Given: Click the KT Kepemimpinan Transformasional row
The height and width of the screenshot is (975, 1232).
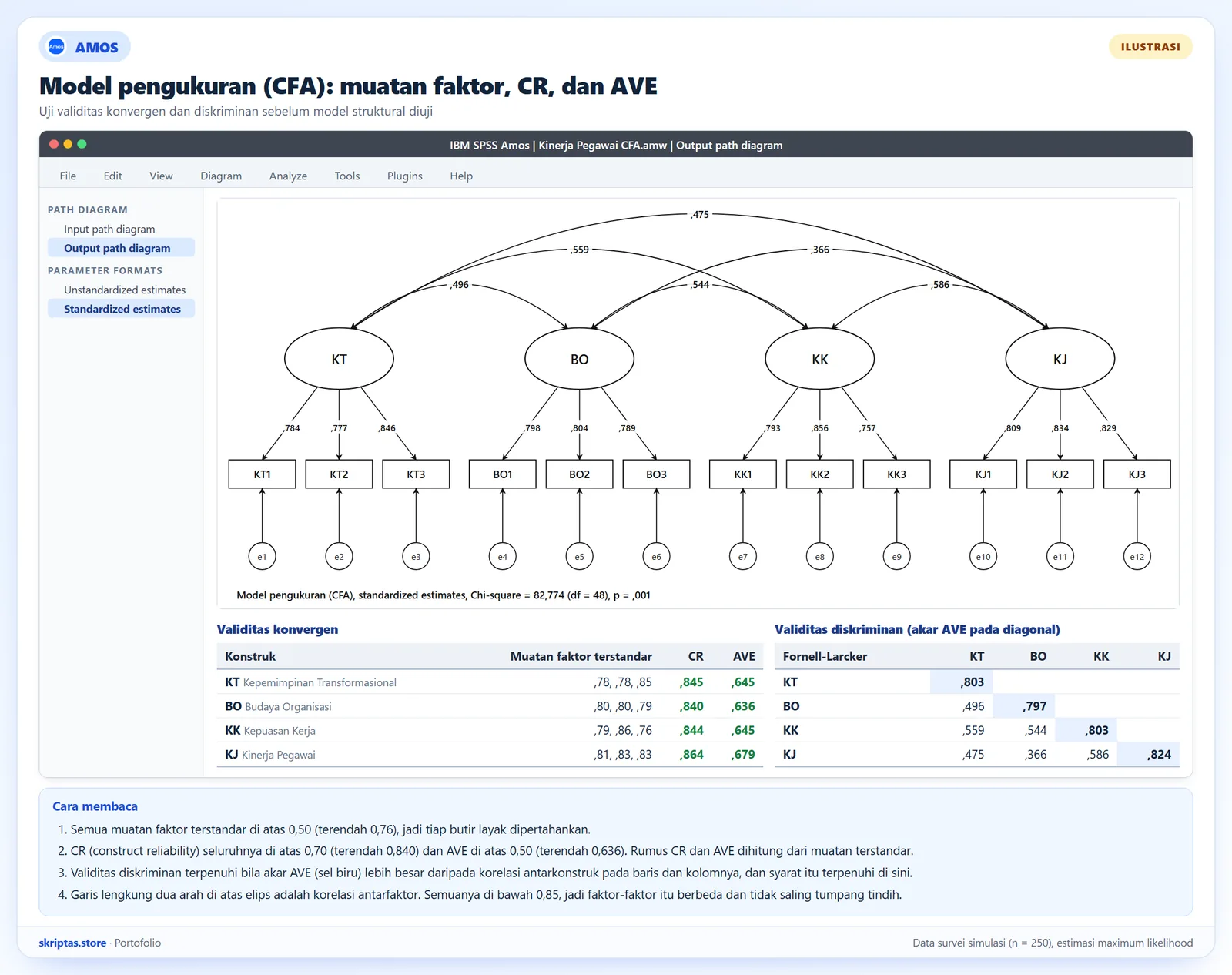Looking at the screenshot, I should pos(490,682).
